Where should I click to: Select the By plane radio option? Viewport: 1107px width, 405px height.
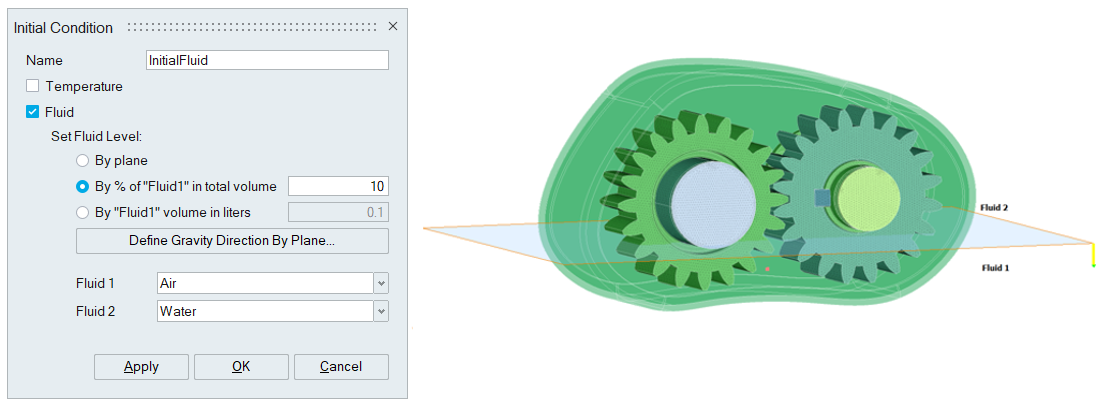(x=83, y=160)
